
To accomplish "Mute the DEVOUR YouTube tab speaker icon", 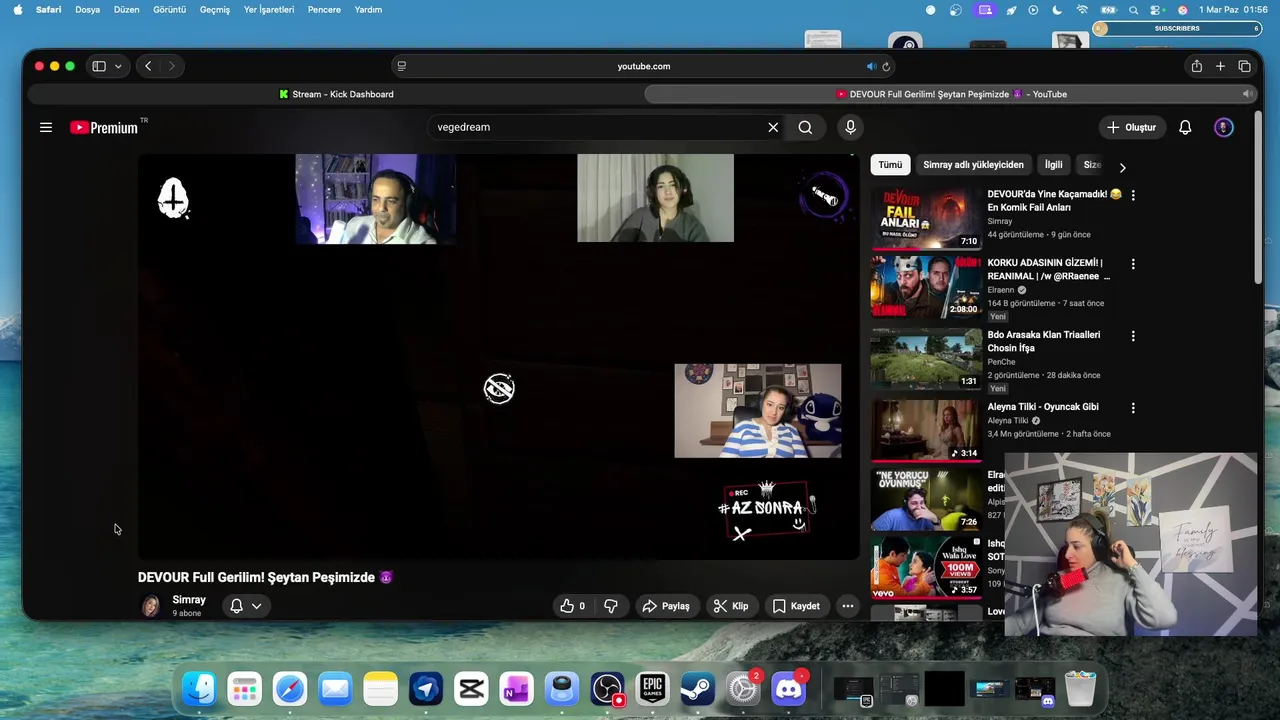I will [1247, 94].
